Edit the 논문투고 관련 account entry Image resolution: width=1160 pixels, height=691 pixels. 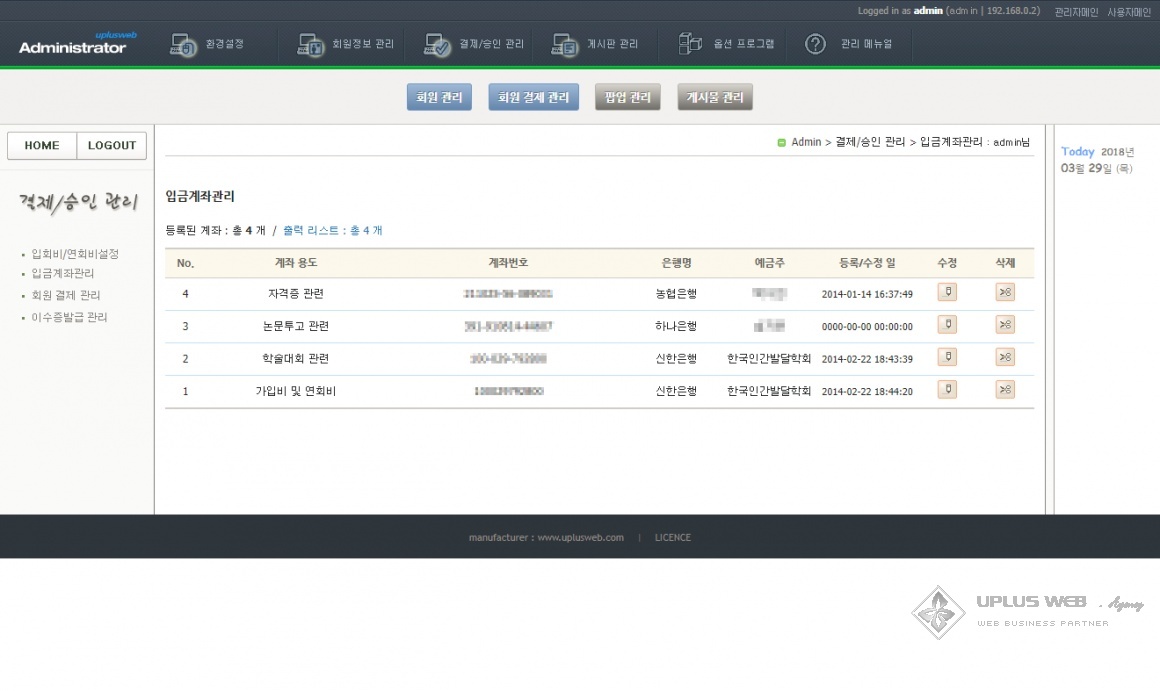946,325
